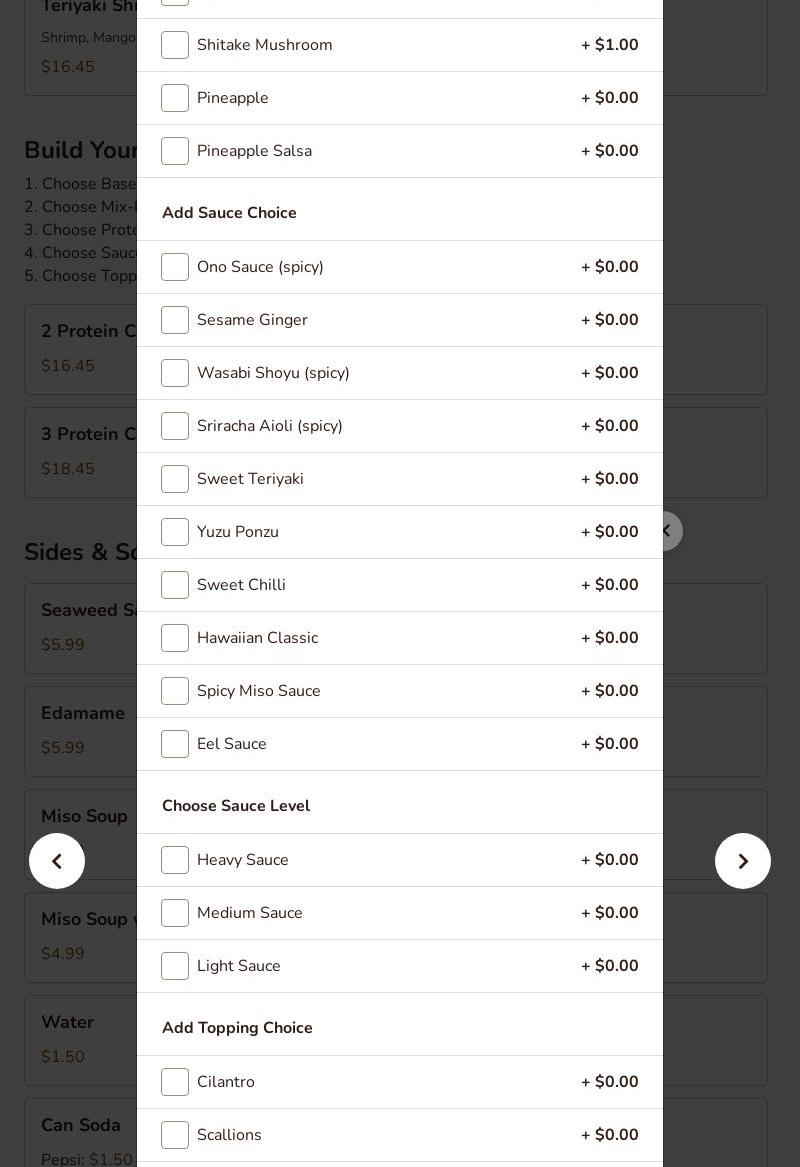
Task: Enable Sesame Ginger sauce
Action: (x=175, y=320)
